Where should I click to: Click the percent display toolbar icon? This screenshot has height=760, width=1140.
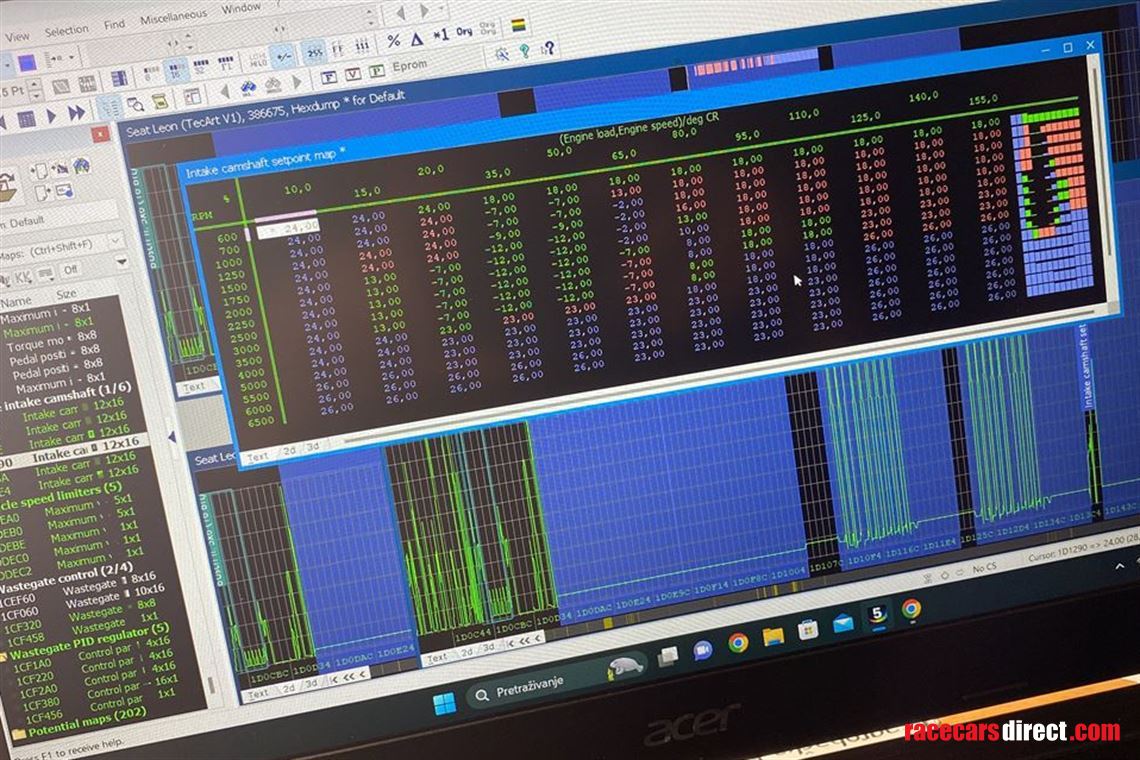[x=394, y=40]
